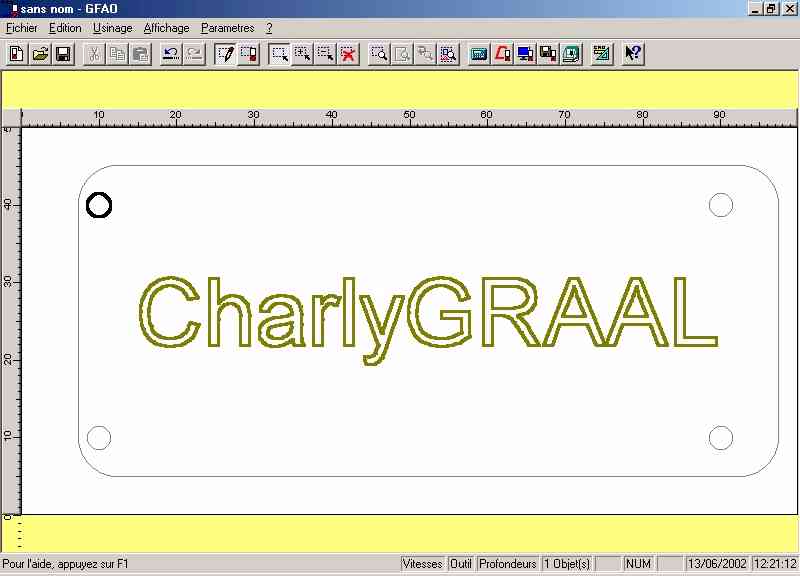Open the Affichage menu

coord(166,28)
